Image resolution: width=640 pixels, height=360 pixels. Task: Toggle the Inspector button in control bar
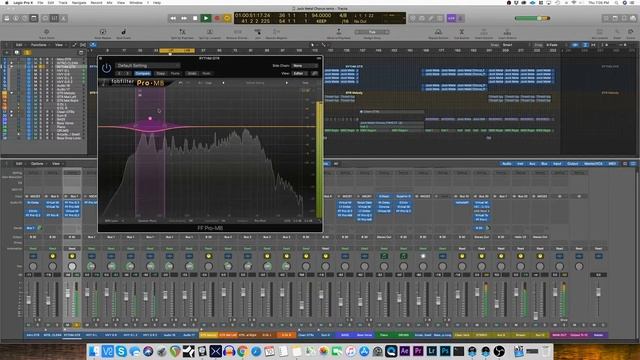[x=16, y=18]
